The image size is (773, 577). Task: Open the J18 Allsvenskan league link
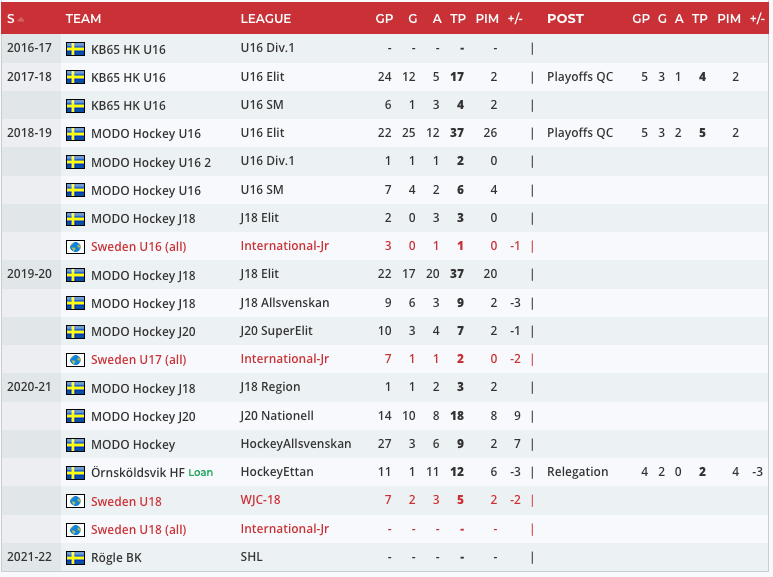(x=285, y=303)
